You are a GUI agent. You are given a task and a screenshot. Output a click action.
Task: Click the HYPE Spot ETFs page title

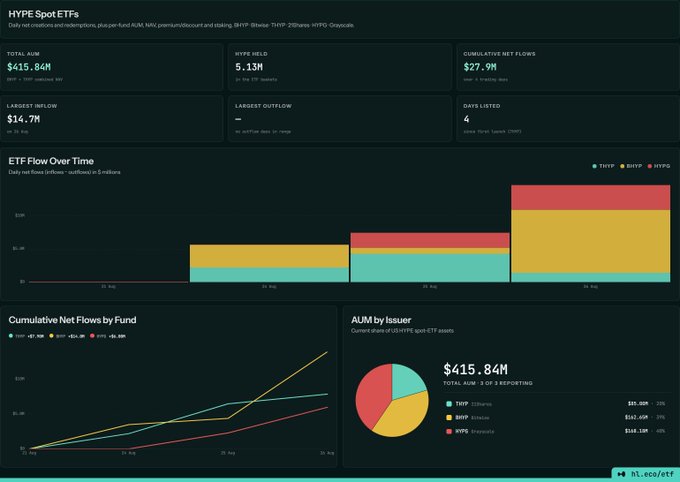coord(43,14)
